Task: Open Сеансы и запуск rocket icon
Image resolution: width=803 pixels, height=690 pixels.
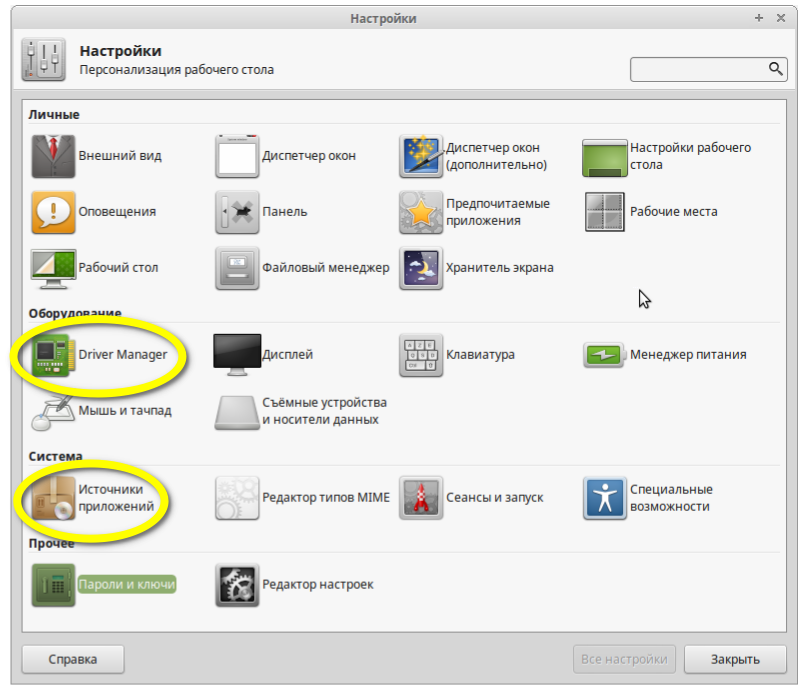Action: tap(421, 498)
